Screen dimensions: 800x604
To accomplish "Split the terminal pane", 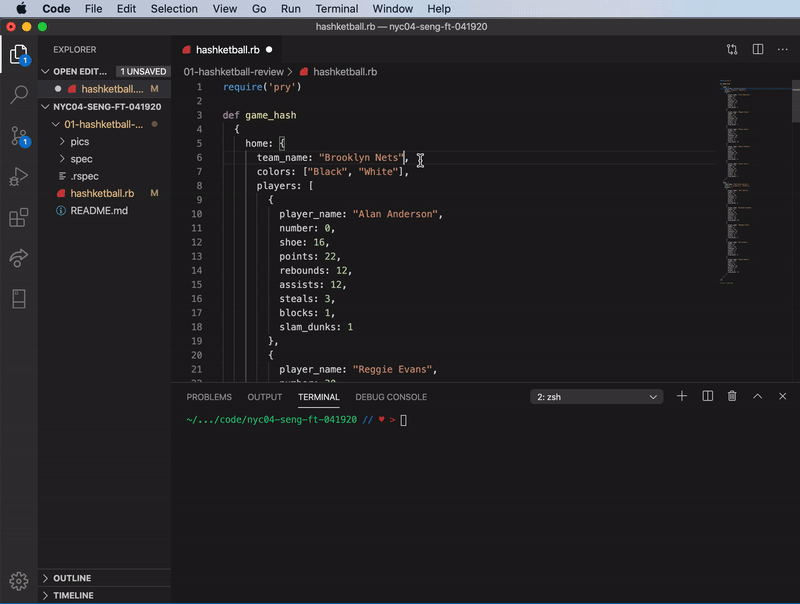I will [x=707, y=396].
